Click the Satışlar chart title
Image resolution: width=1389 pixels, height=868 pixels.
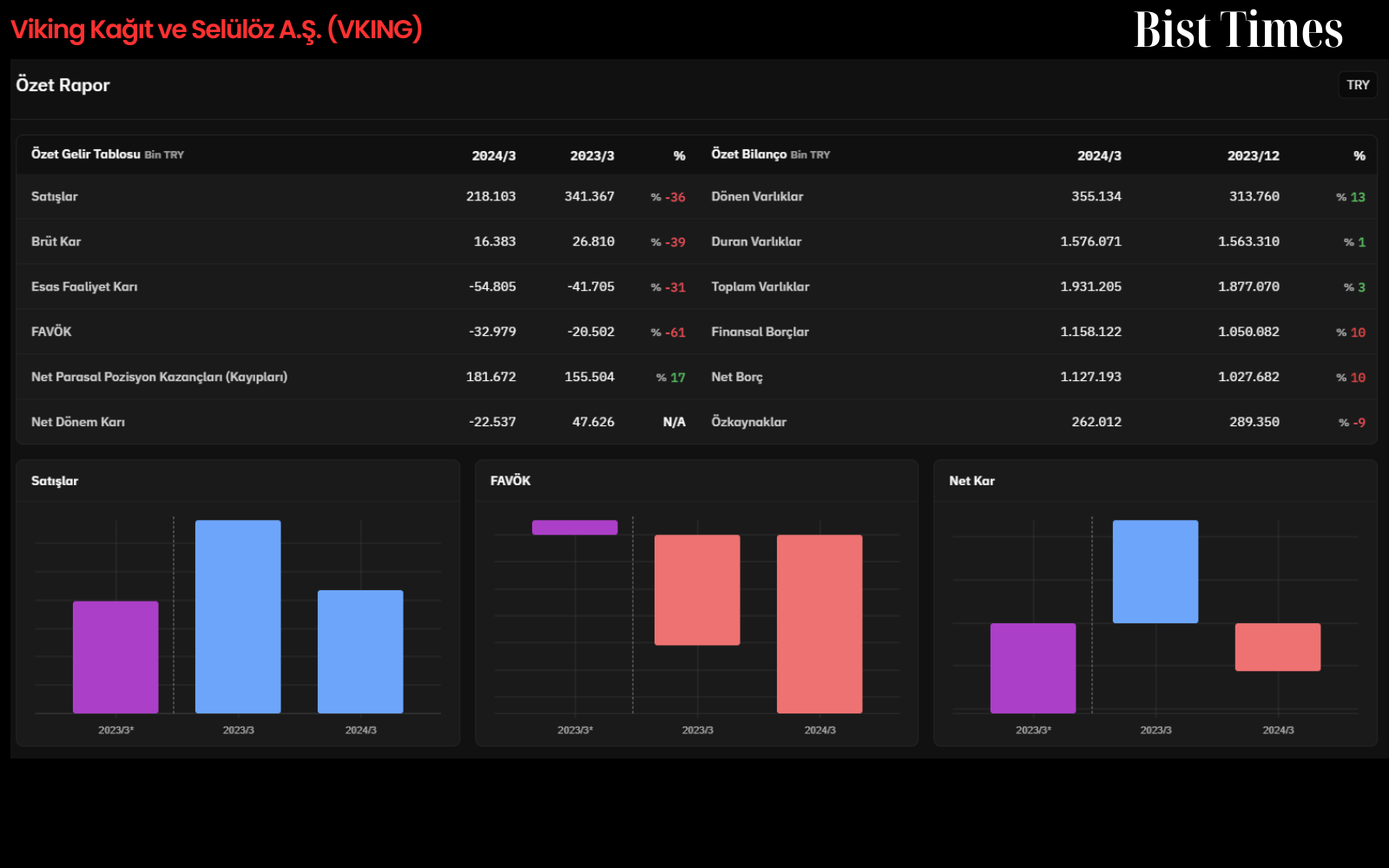tap(55, 481)
